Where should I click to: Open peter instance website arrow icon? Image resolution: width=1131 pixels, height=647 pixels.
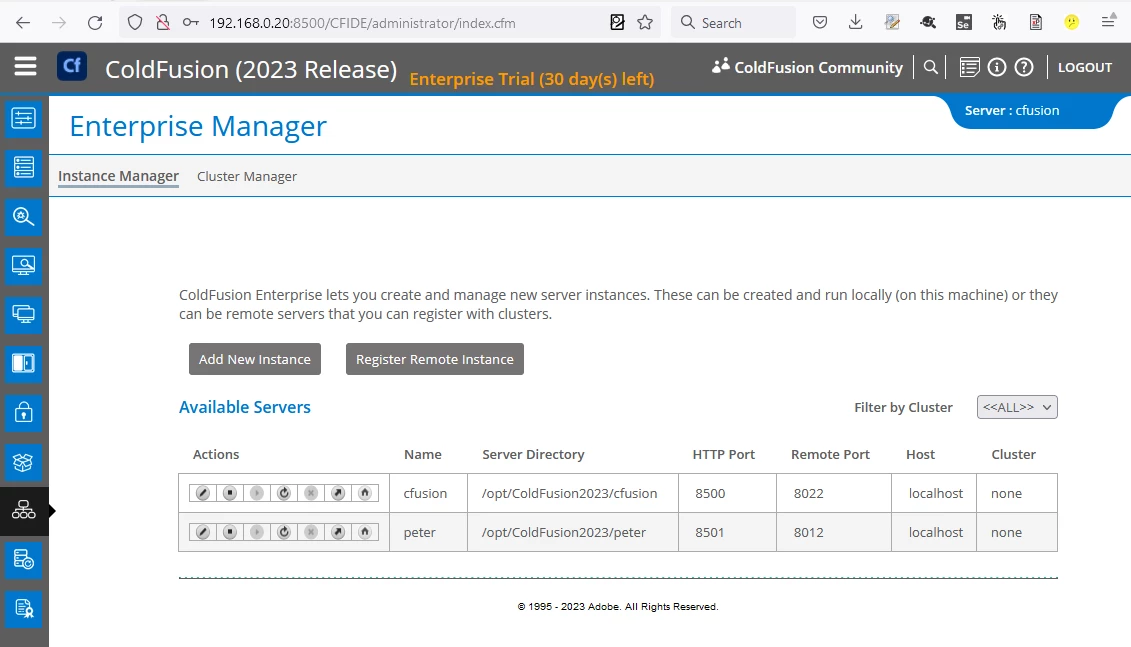pos(338,532)
